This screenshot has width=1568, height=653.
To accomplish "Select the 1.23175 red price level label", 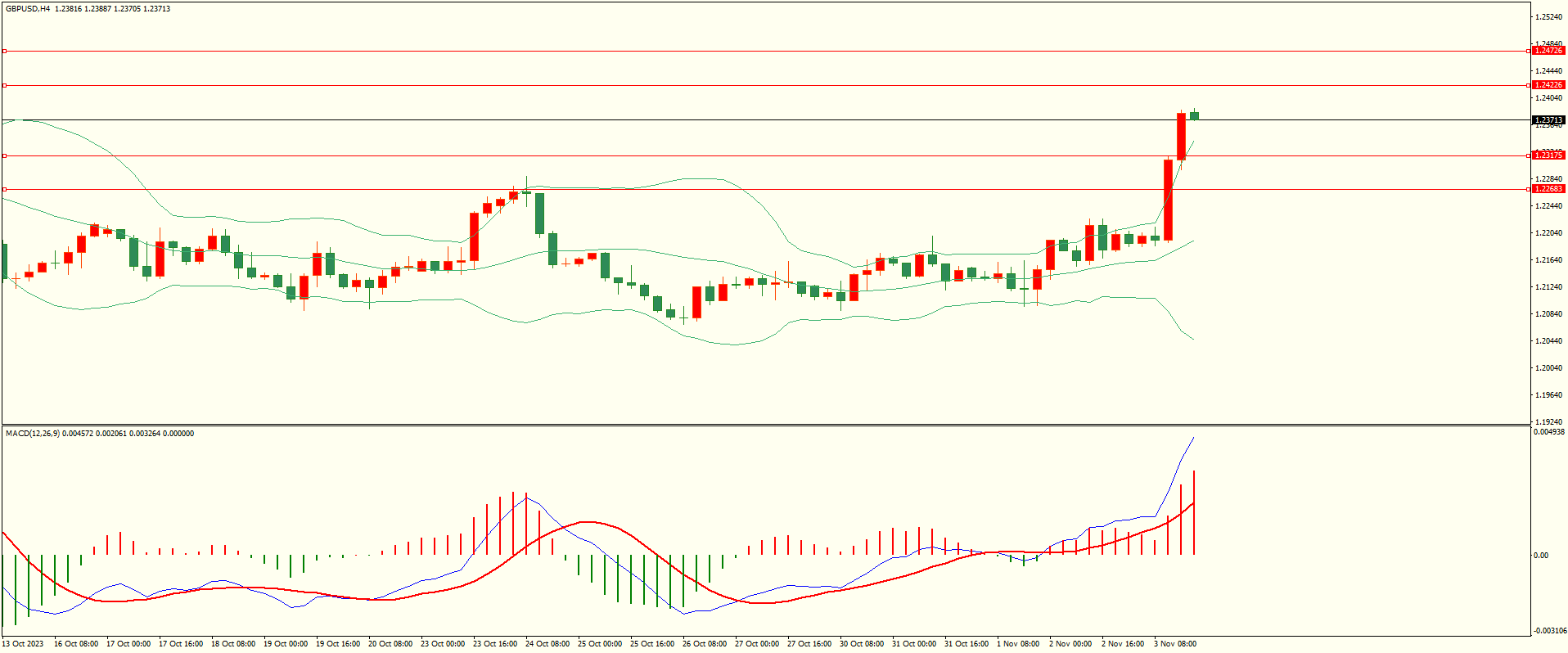I will click(x=1548, y=155).
